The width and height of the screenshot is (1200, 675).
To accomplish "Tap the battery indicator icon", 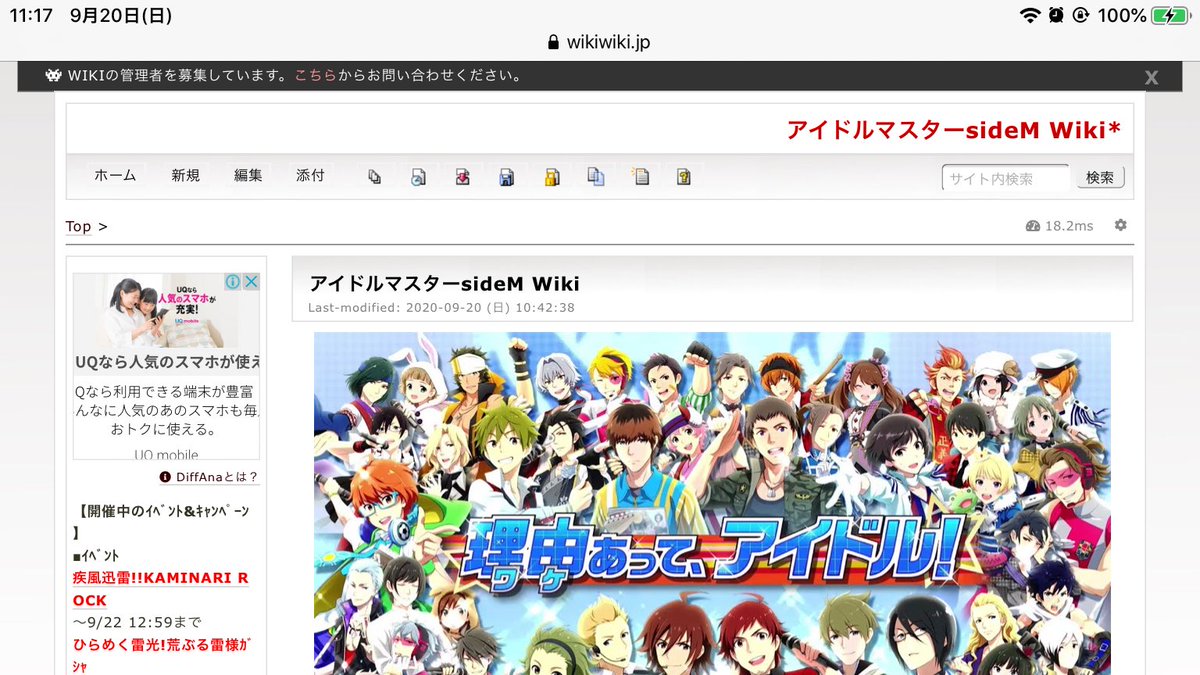I will pyautogui.click(x=1170, y=15).
